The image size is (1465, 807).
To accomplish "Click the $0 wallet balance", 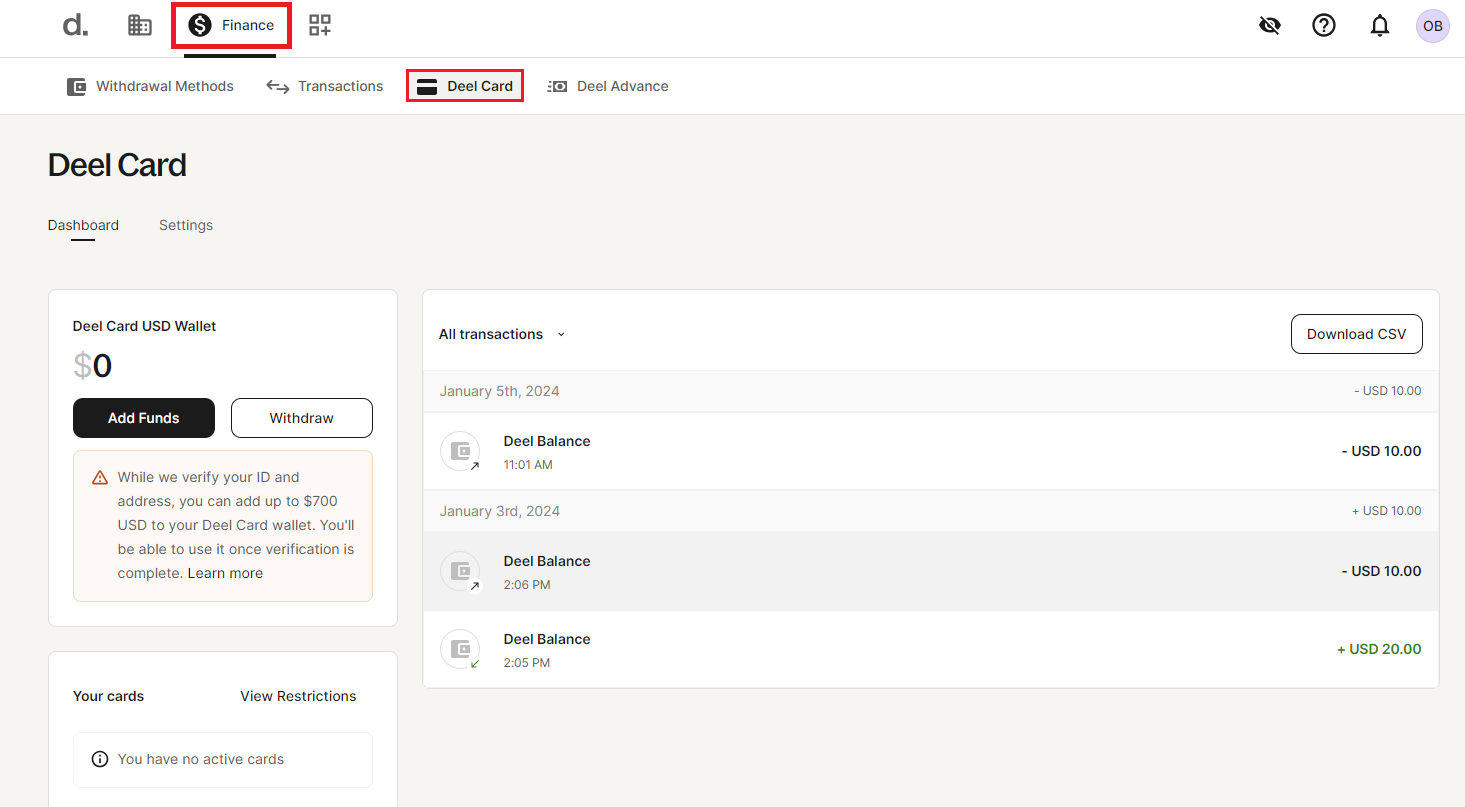I will (x=93, y=366).
